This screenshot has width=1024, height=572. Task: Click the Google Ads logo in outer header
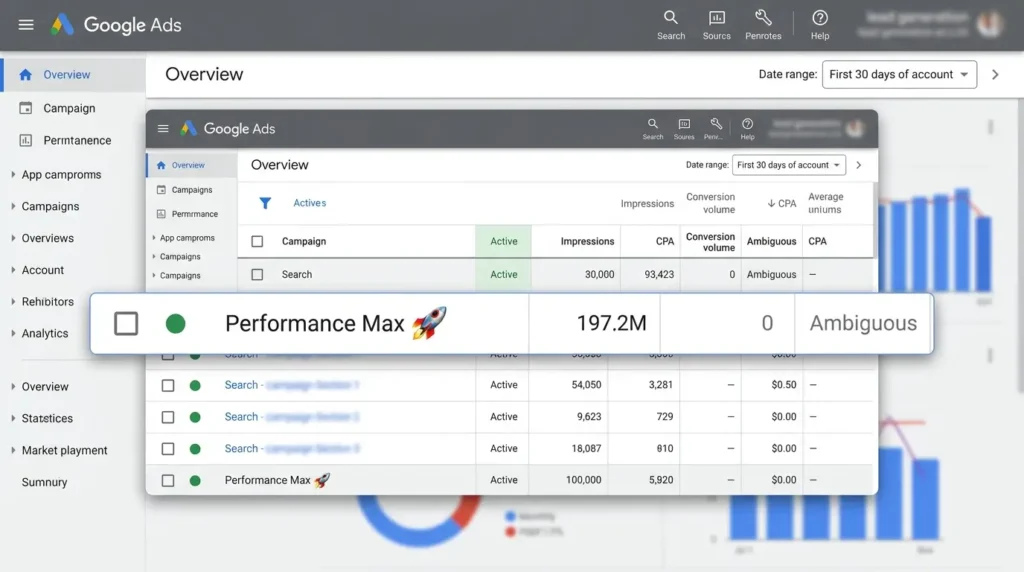tap(62, 25)
